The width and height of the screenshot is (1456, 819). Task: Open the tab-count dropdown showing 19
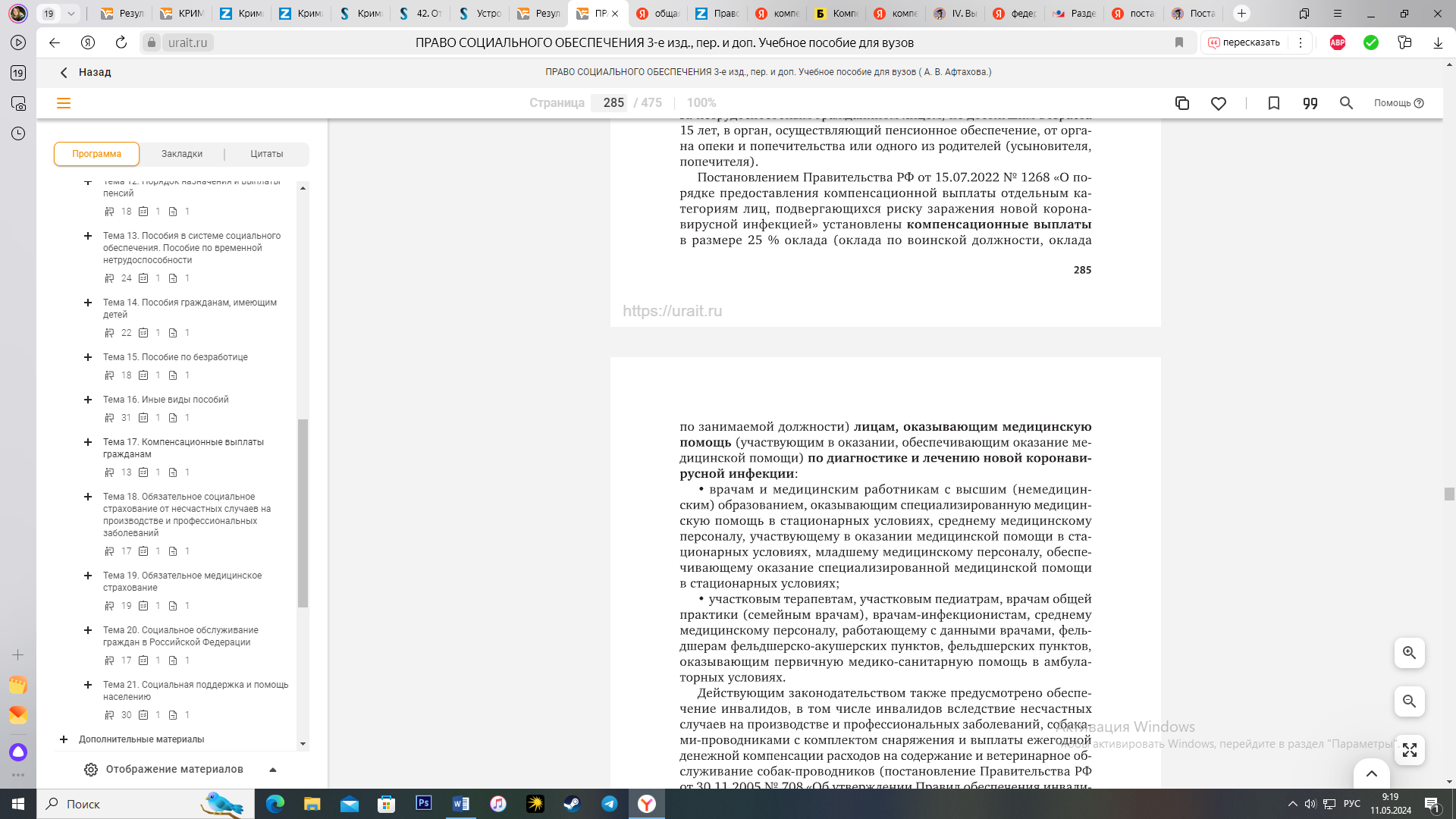tap(59, 13)
